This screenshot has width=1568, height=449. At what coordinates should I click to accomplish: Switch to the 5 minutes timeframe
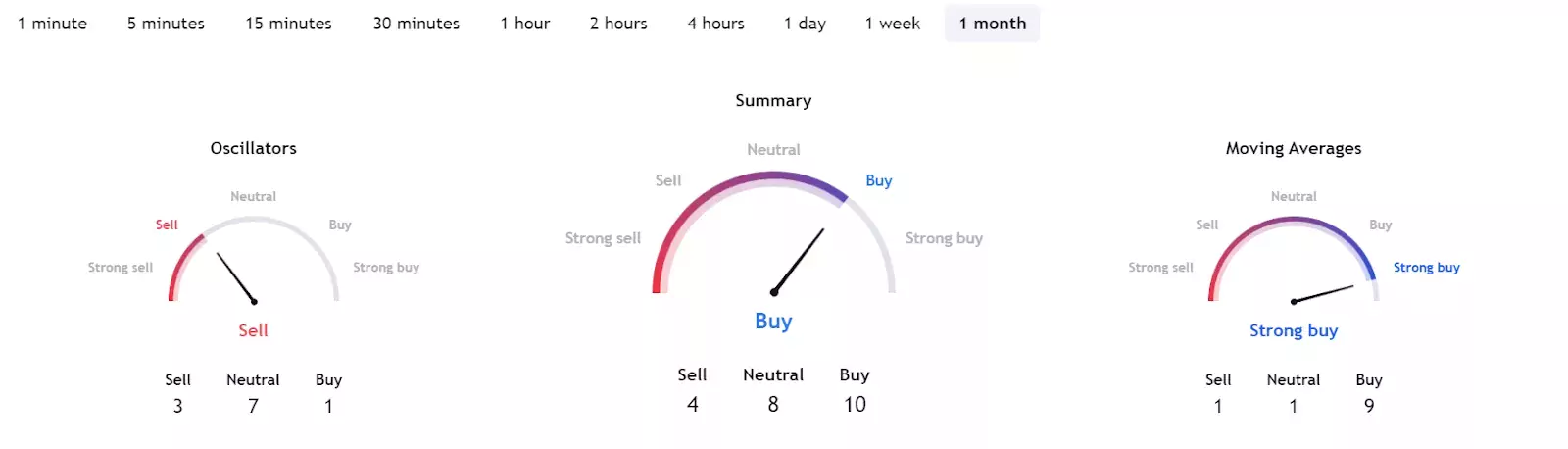166,24
